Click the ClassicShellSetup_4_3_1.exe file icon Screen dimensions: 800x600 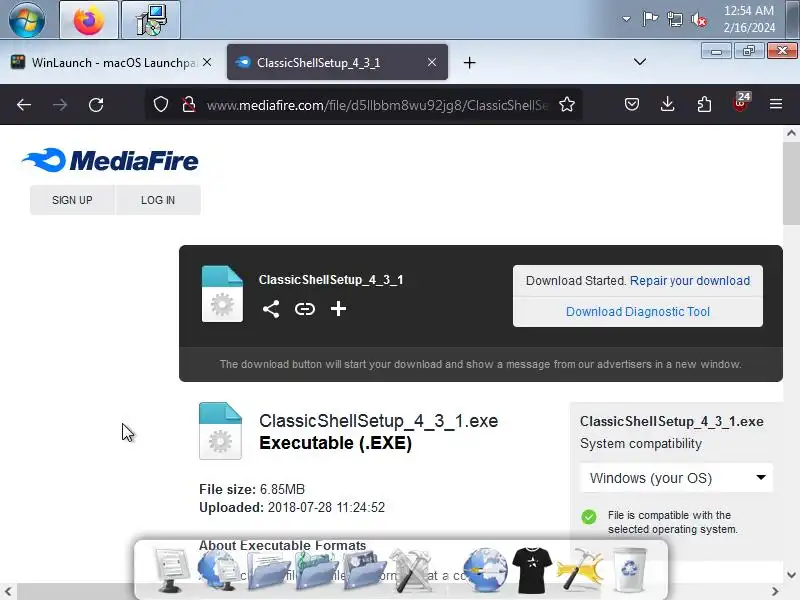[x=220, y=431]
